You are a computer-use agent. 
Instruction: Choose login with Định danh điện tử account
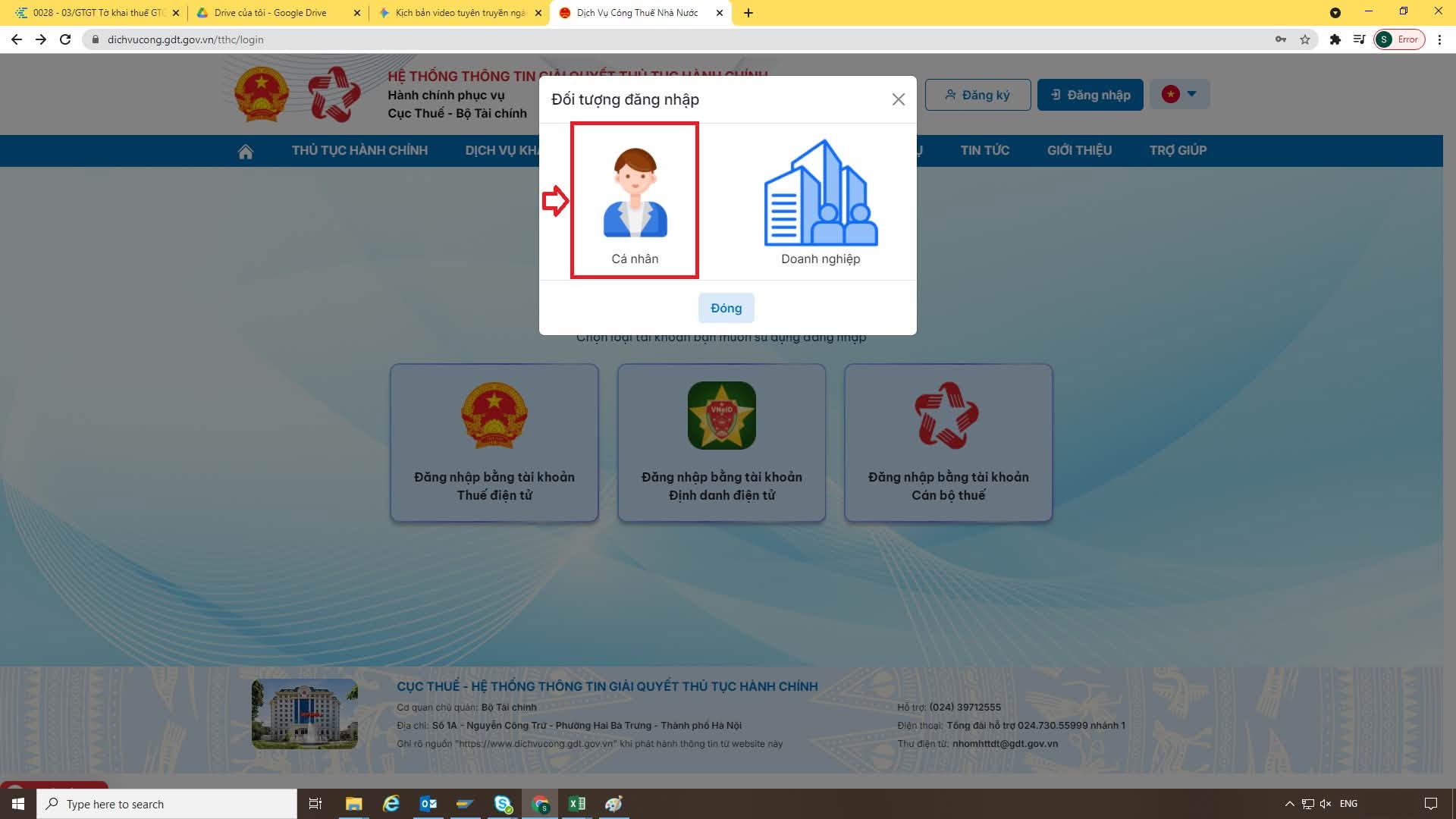coord(721,443)
